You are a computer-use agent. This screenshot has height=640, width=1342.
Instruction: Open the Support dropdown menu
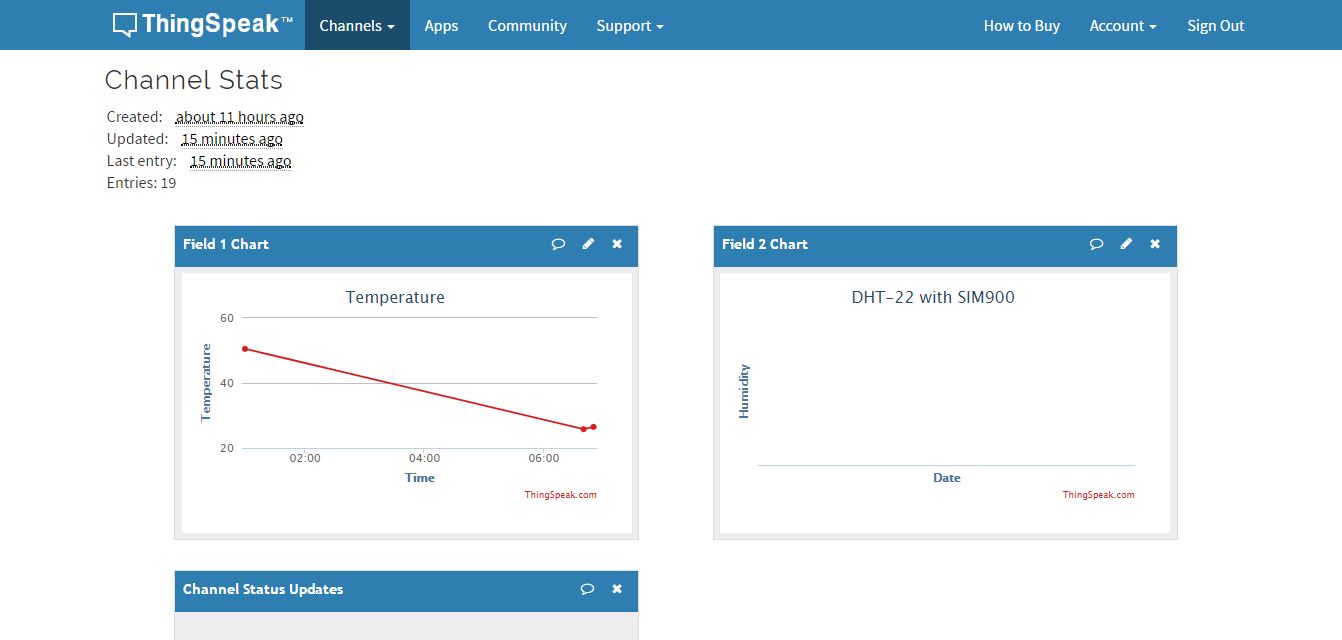629,25
